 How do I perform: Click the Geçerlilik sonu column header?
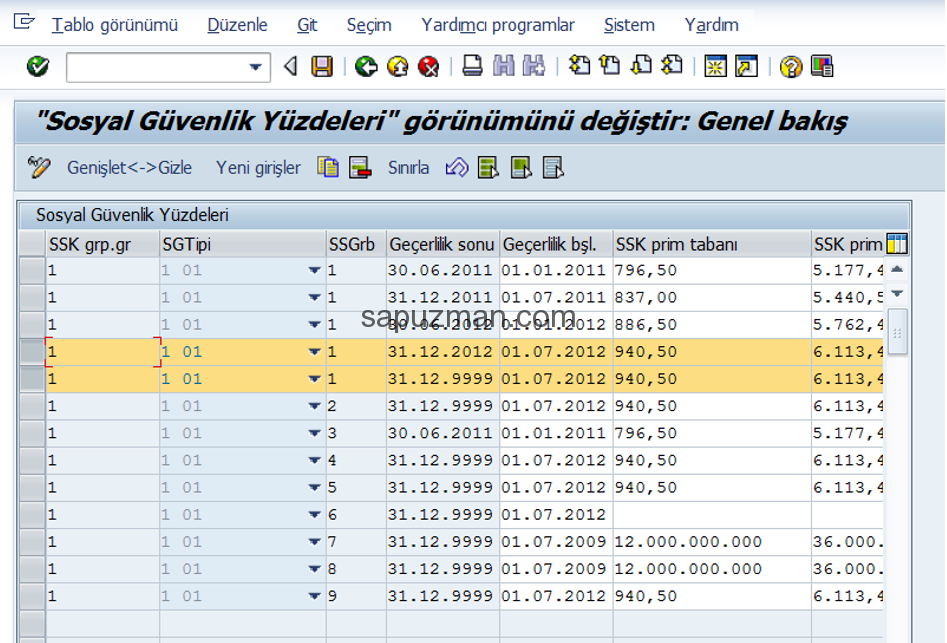point(443,244)
